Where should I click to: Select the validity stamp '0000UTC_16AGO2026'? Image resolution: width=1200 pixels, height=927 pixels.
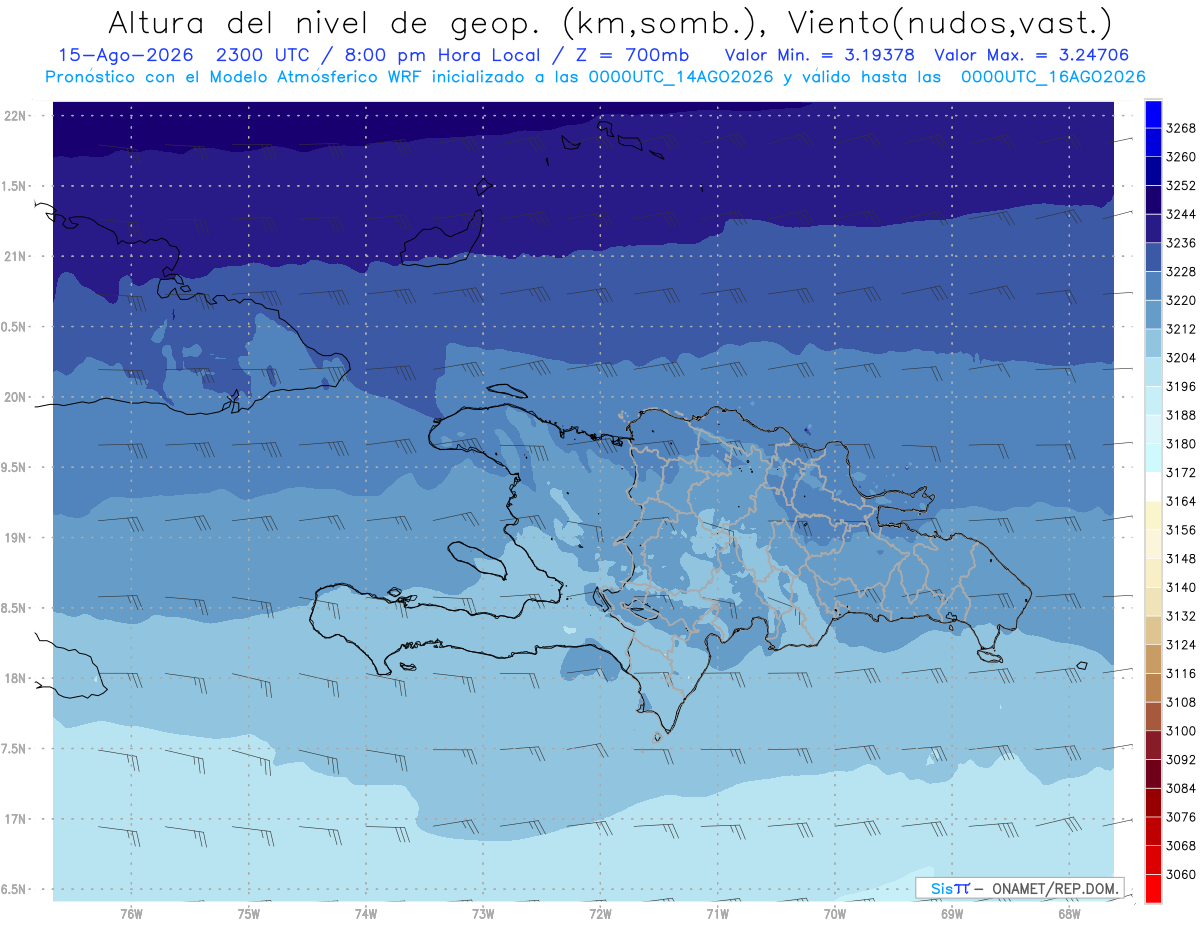click(1053, 77)
